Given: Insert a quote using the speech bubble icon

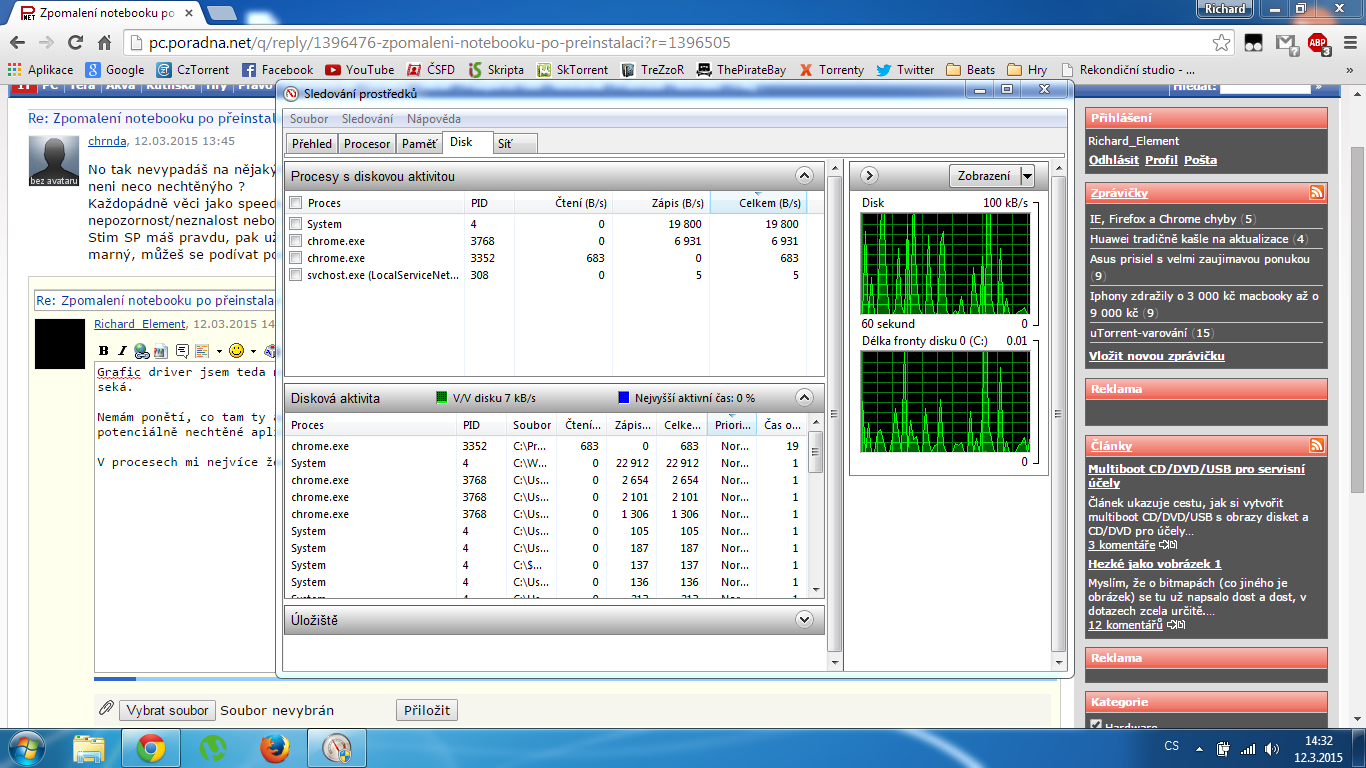Looking at the screenshot, I should (182, 351).
